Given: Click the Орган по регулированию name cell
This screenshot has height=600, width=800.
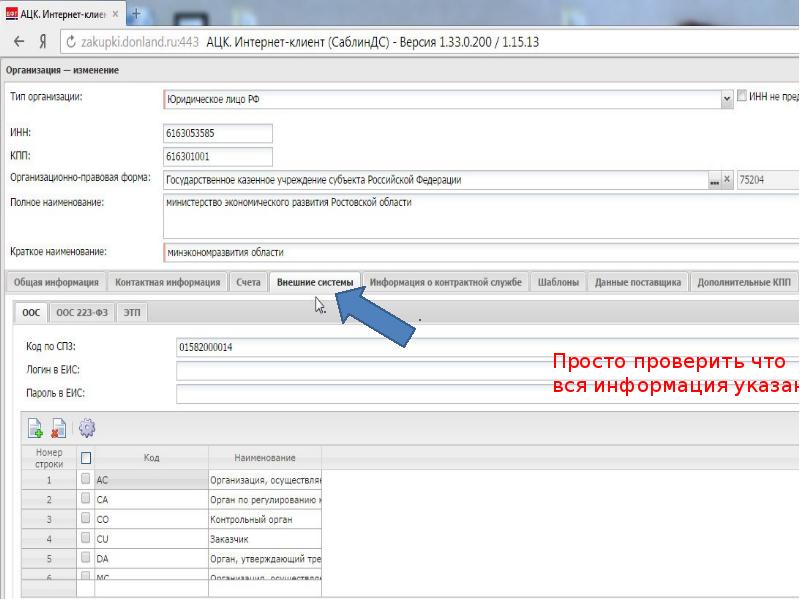Looking at the screenshot, I should (x=265, y=499).
